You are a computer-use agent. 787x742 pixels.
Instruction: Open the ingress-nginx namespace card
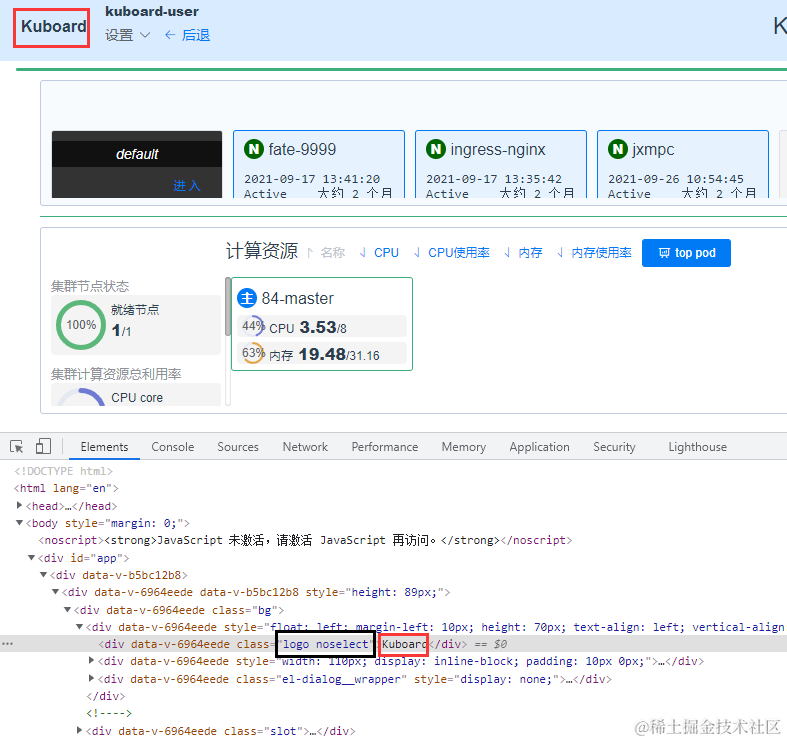(x=501, y=164)
